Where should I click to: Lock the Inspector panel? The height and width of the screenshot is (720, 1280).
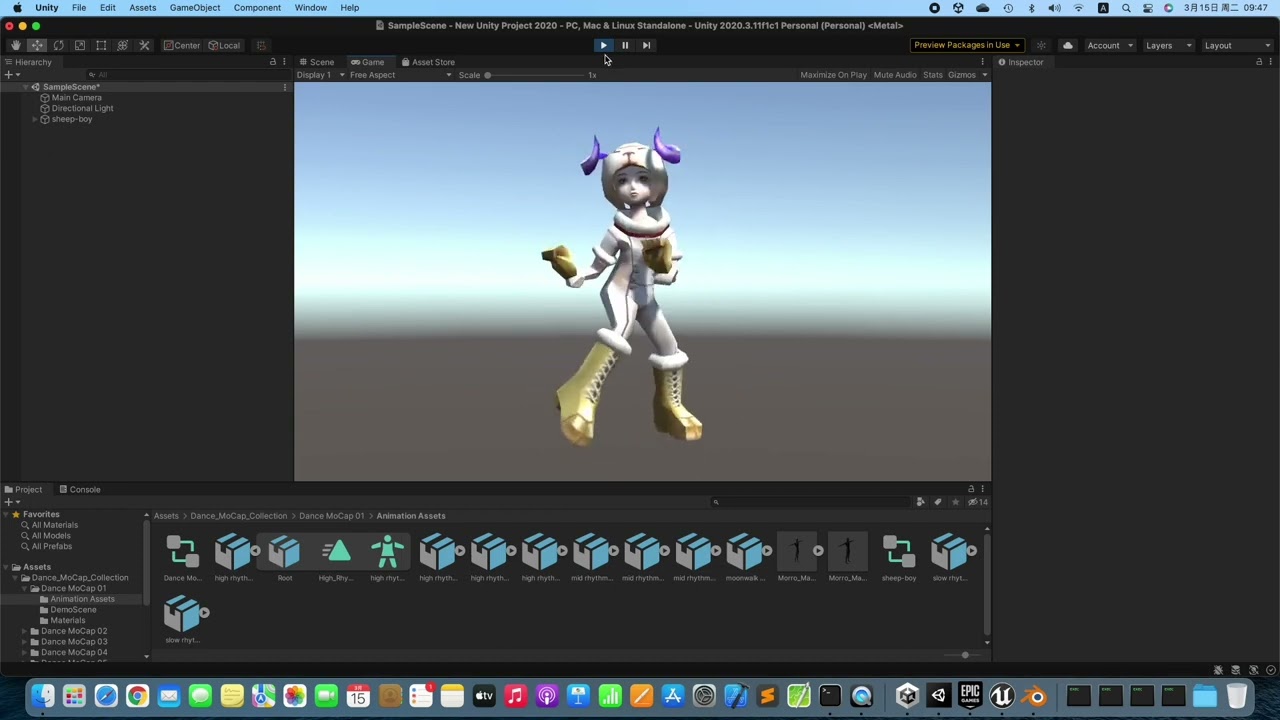pos(1259,62)
